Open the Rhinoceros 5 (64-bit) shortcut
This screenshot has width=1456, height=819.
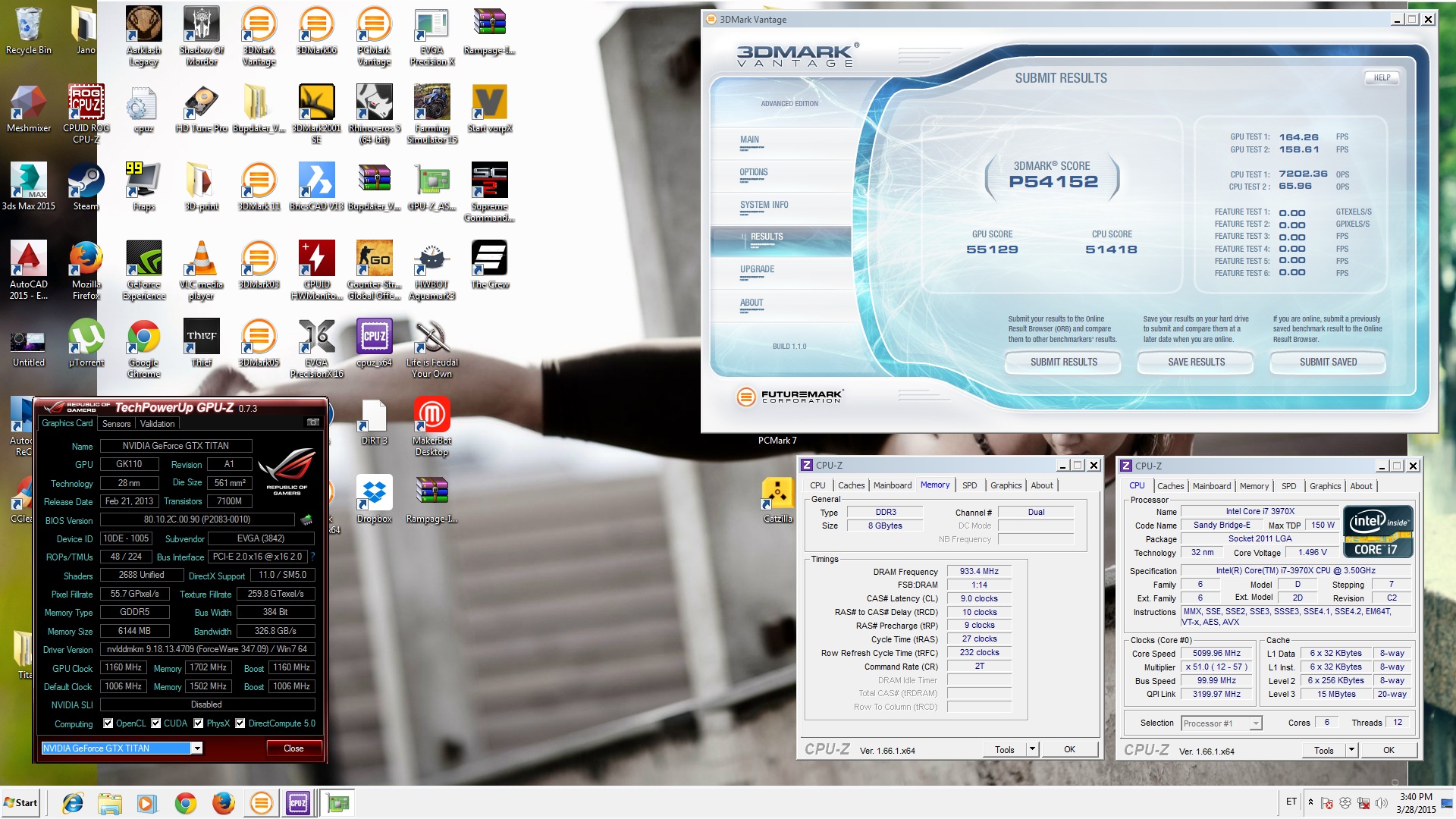pyautogui.click(x=374, y=114)
